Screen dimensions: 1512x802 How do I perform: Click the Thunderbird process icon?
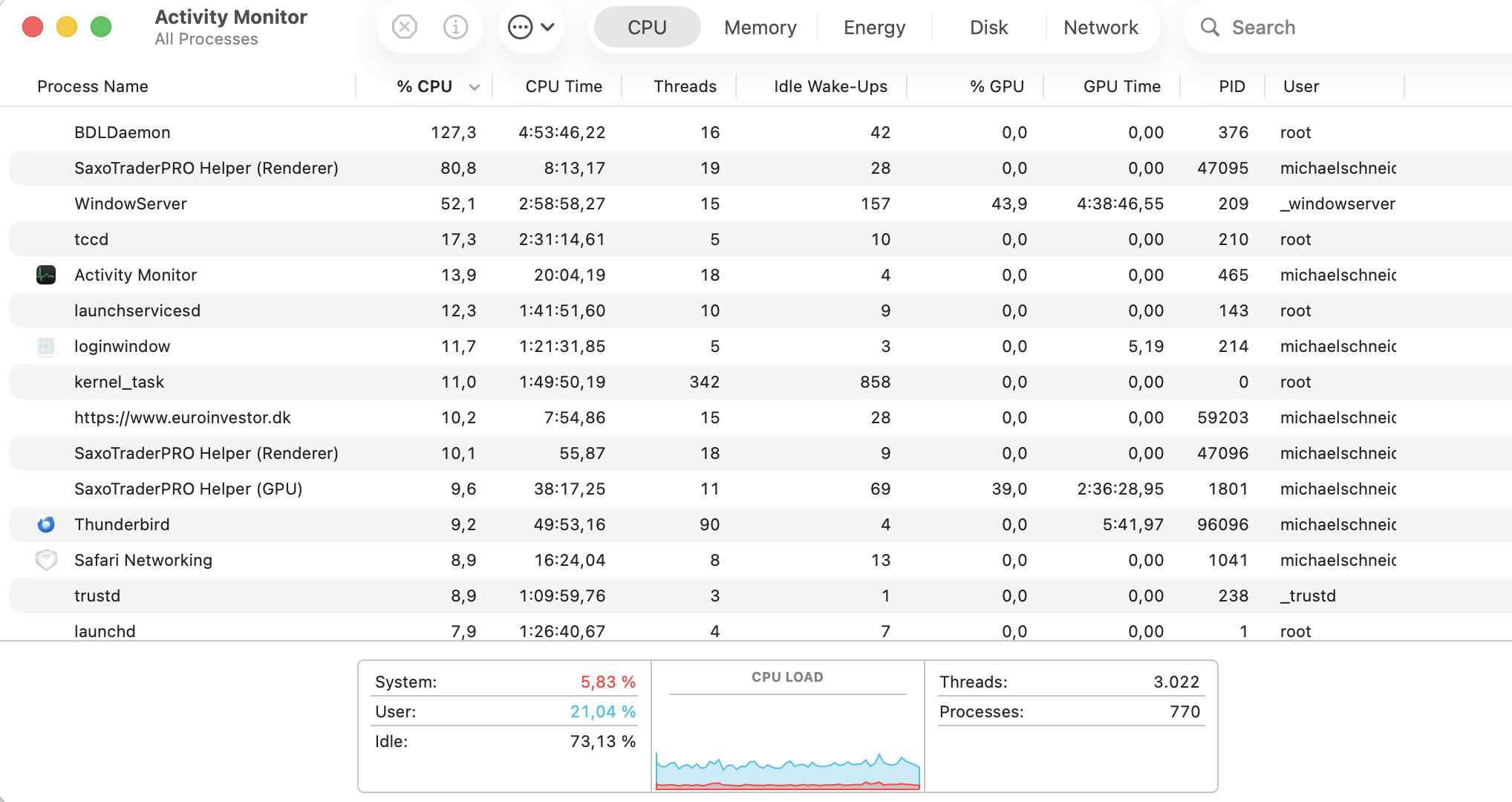pyautogui.click(x=46, y=524)
